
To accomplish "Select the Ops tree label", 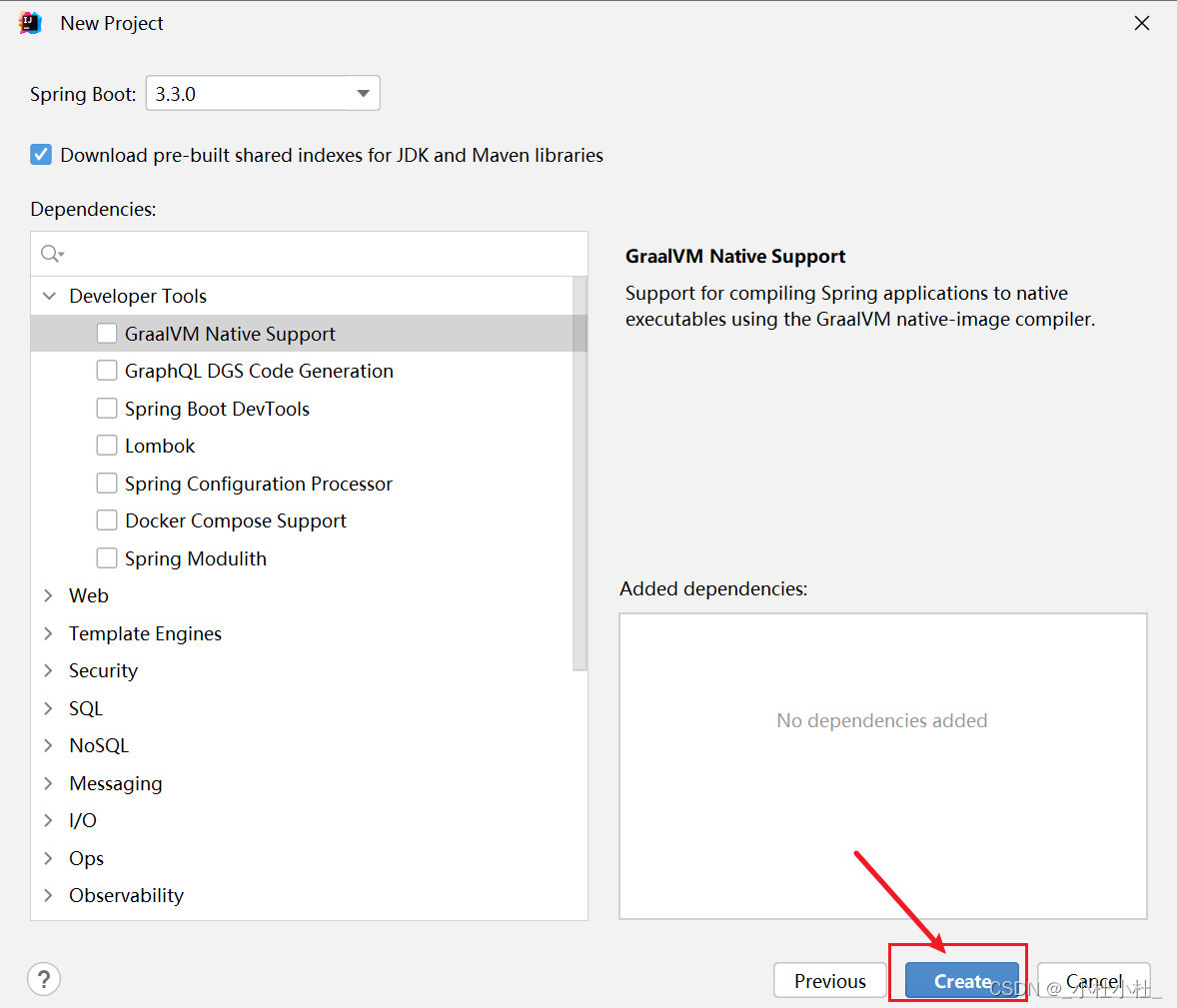I will pyautogui.click(x=86, y=858).
